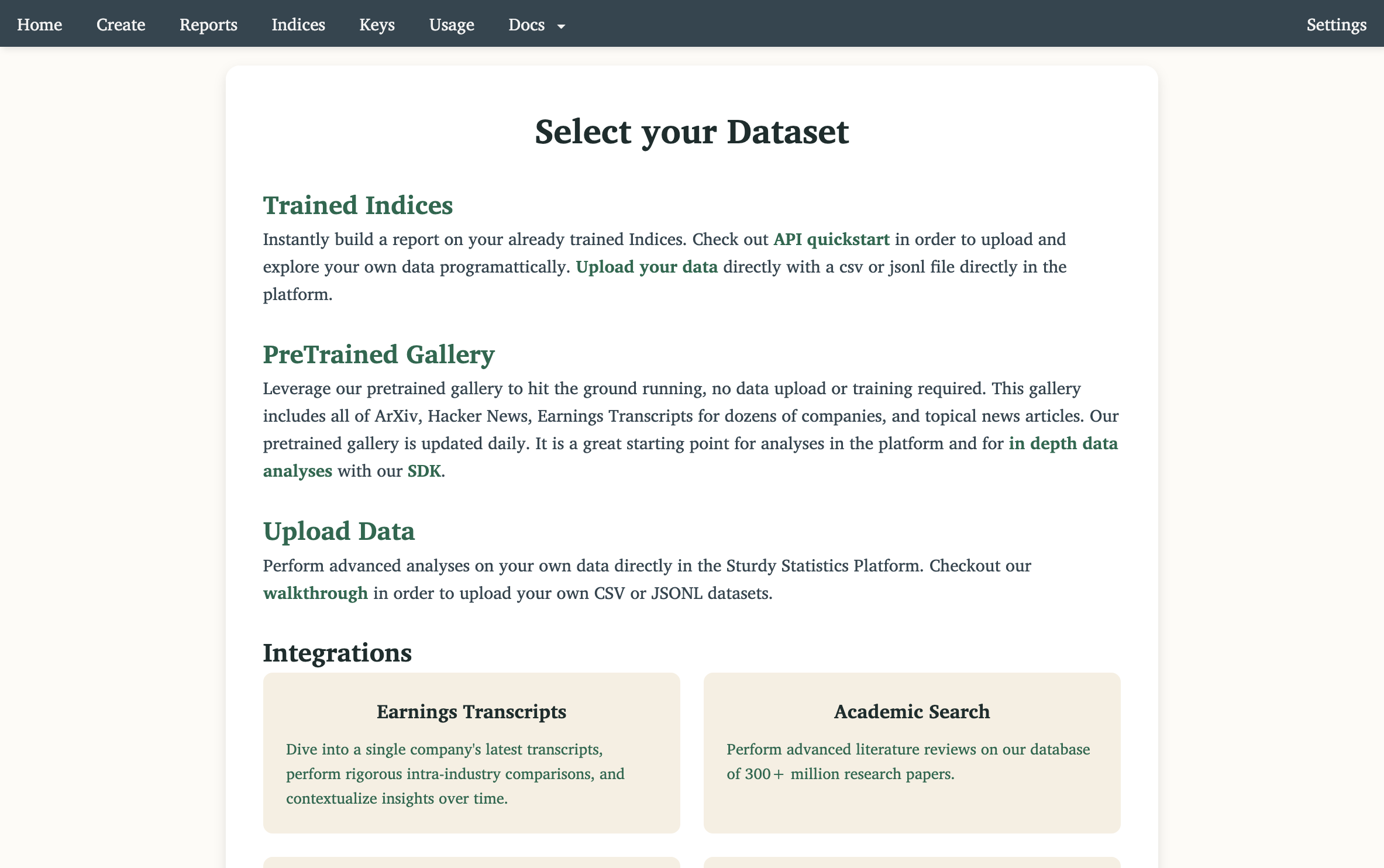1384x868 pixels.
Task: Click the Upload your data link
Action: coord(646,267)
